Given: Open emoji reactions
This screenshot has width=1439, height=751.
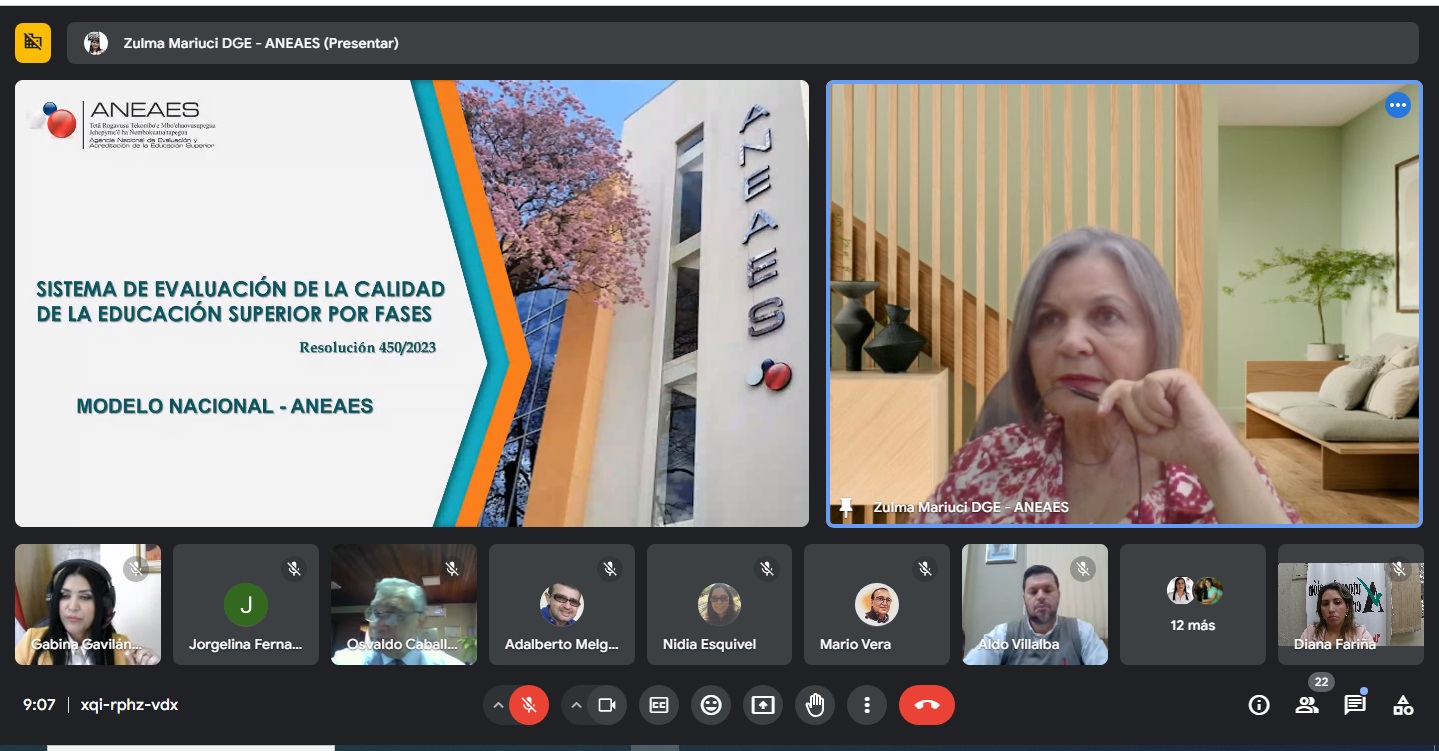Looking at the screenshot, I should [x=711, y=705].
